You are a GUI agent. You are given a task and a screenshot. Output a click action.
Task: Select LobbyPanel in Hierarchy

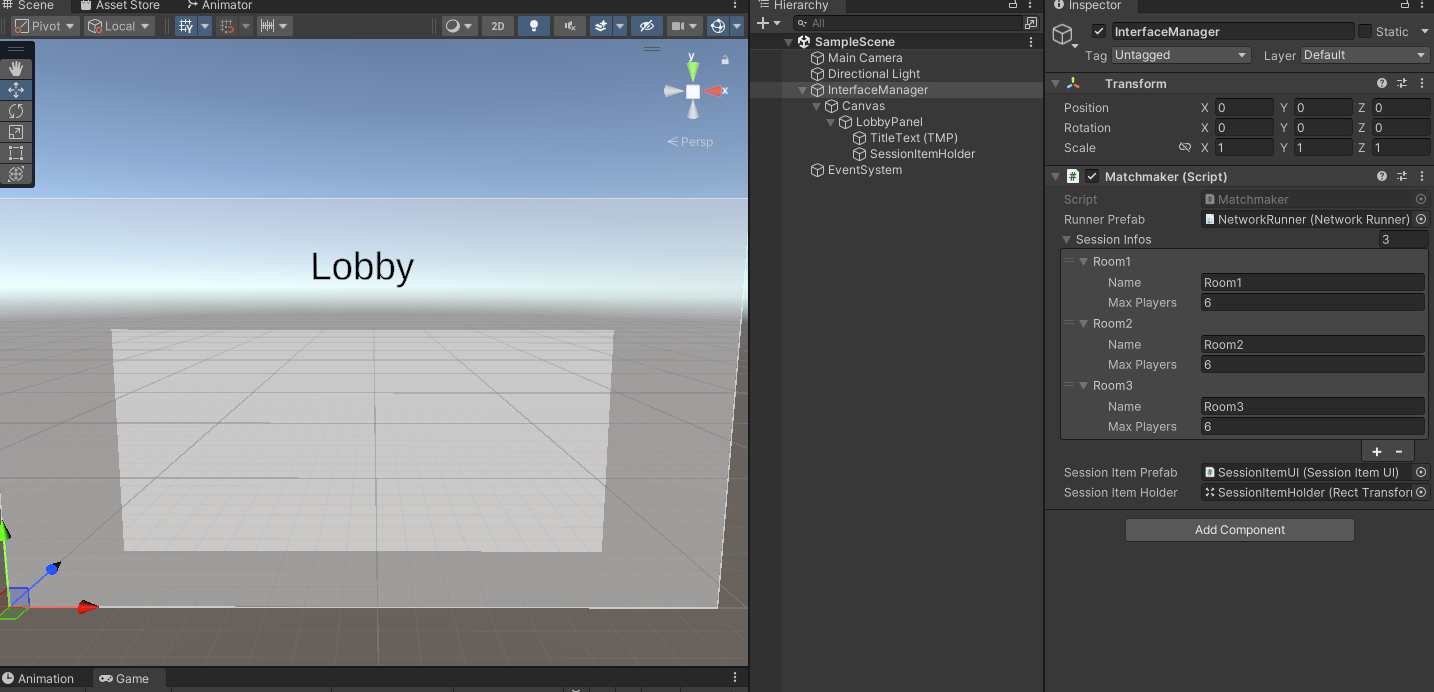(x=889, y=122)
